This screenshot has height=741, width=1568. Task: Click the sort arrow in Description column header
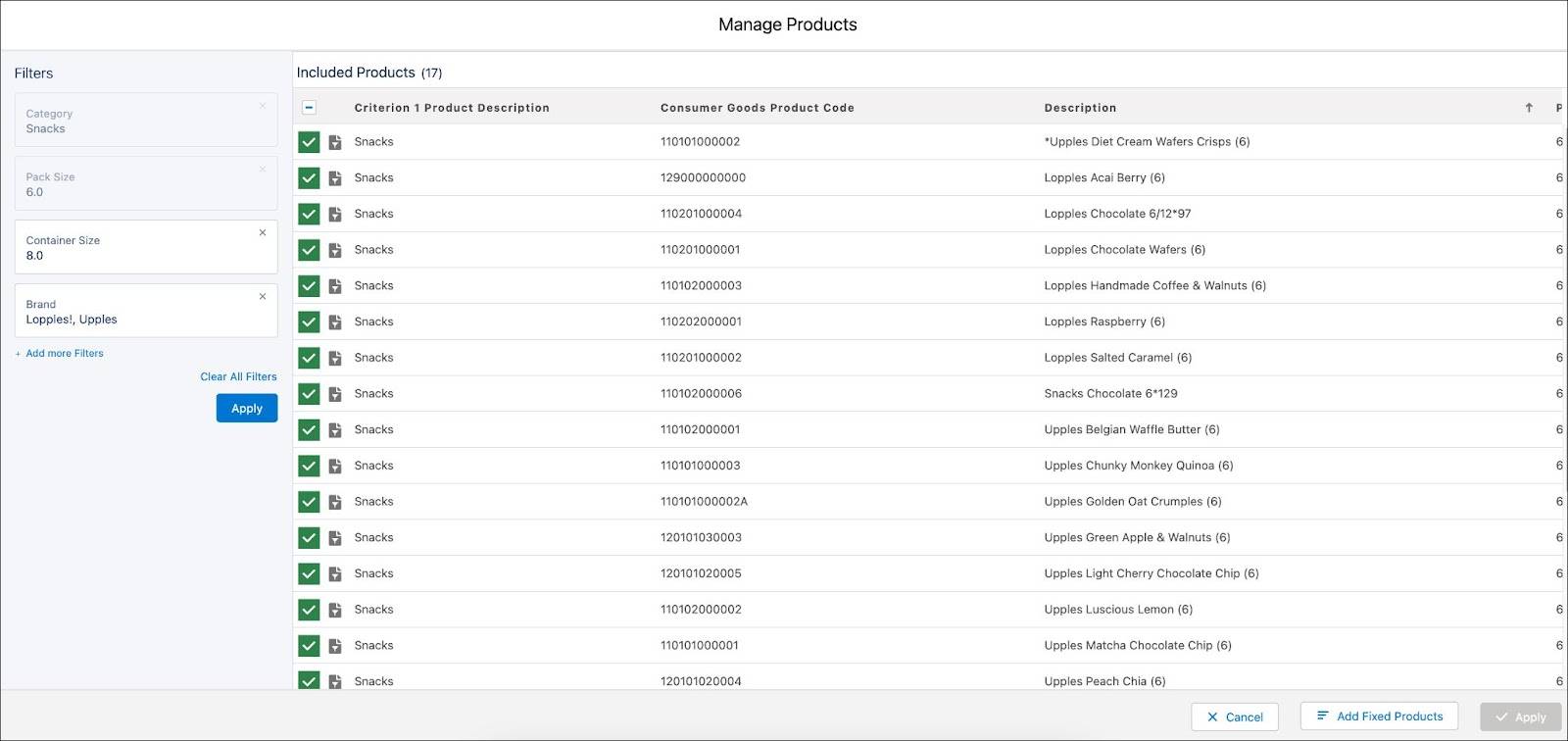click(x=1529, y=108)
